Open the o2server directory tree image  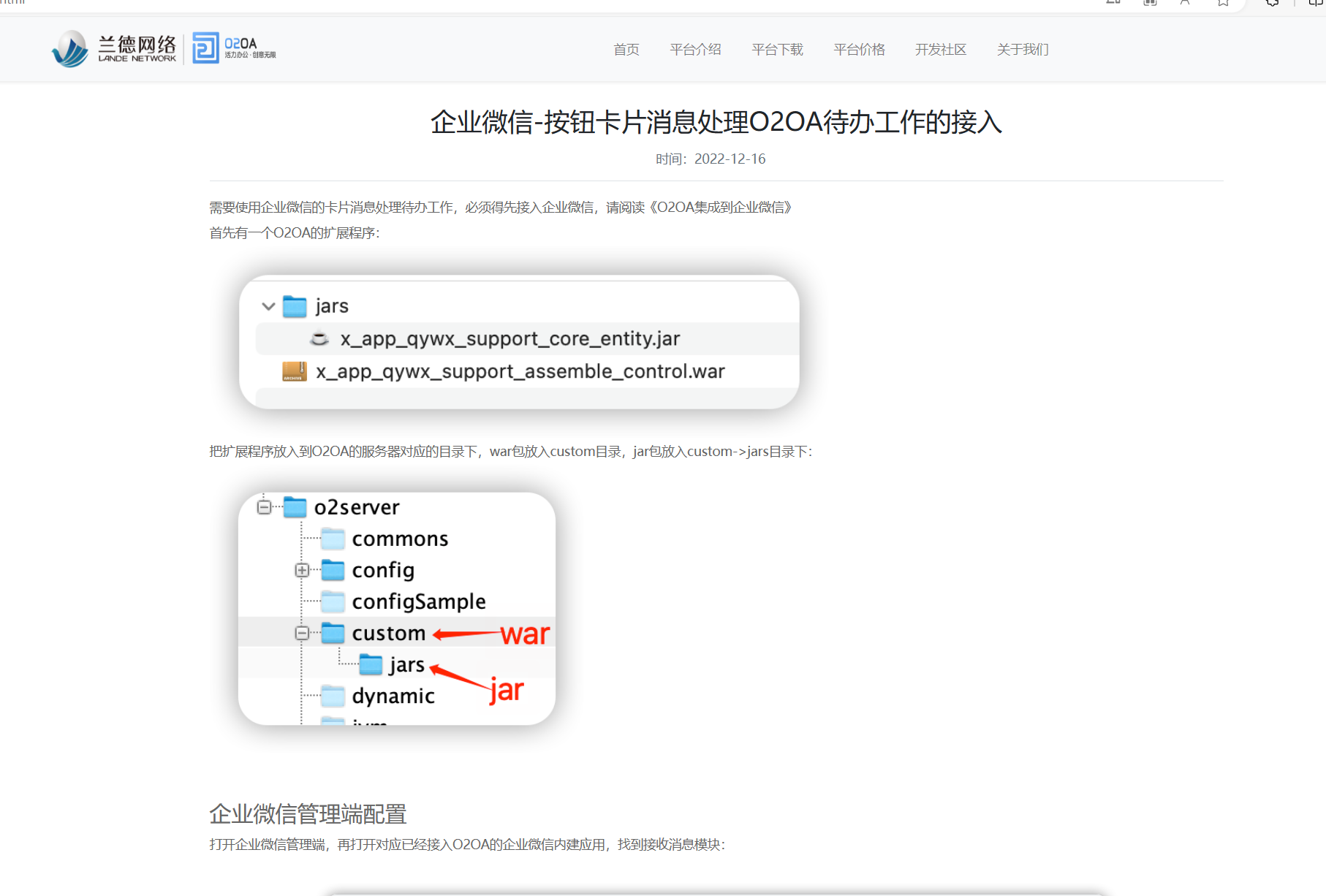click(x=397, y=609)
